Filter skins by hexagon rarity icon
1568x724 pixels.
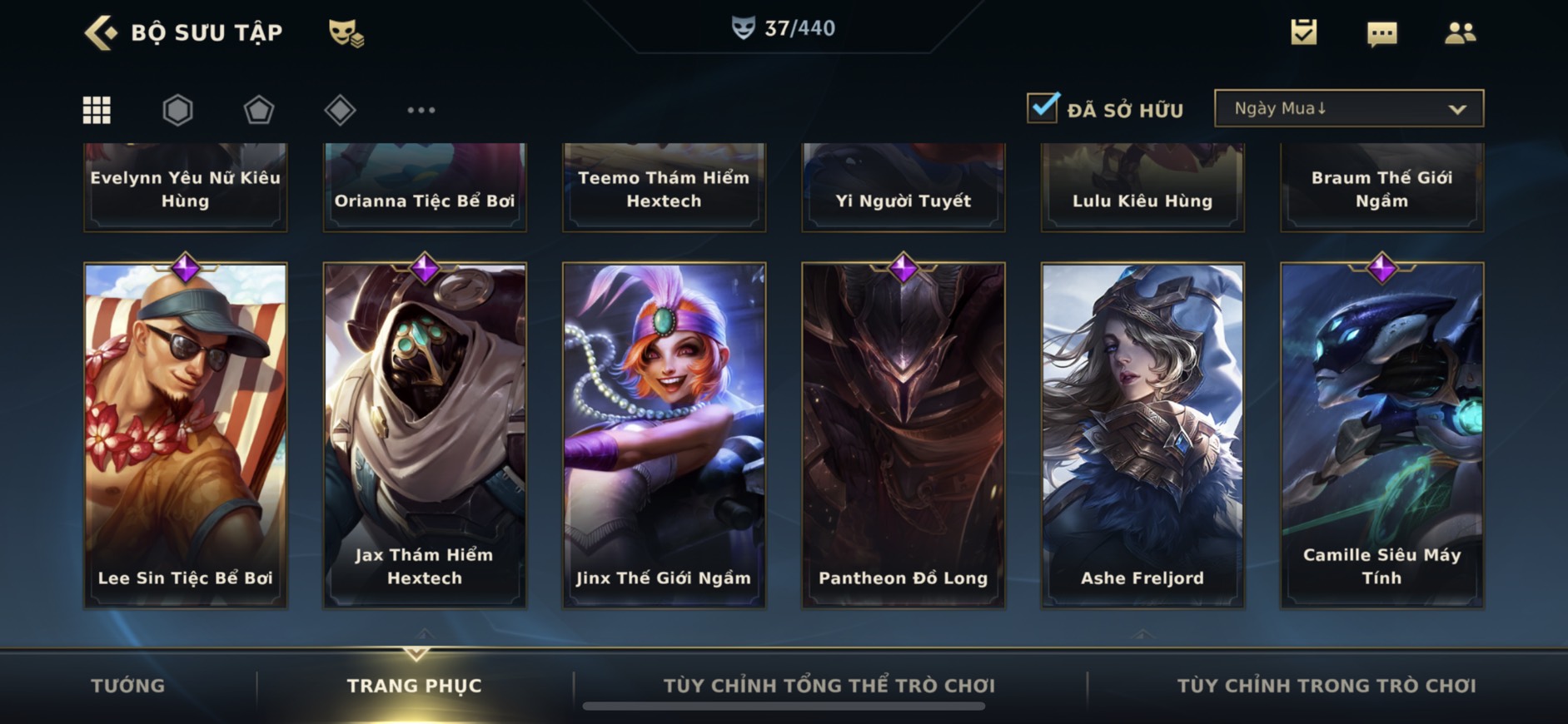(x=177, y=110)
